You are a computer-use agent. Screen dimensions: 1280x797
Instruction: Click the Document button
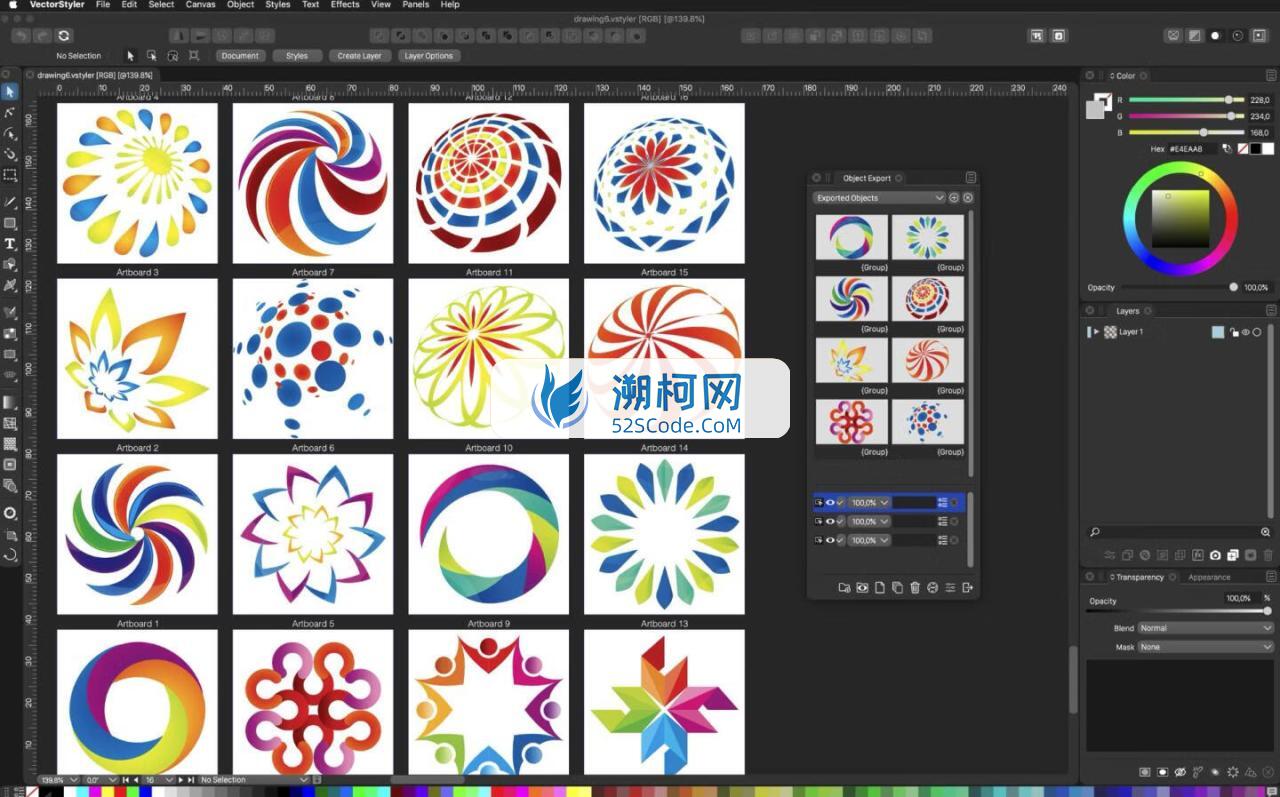coord(240,56)
